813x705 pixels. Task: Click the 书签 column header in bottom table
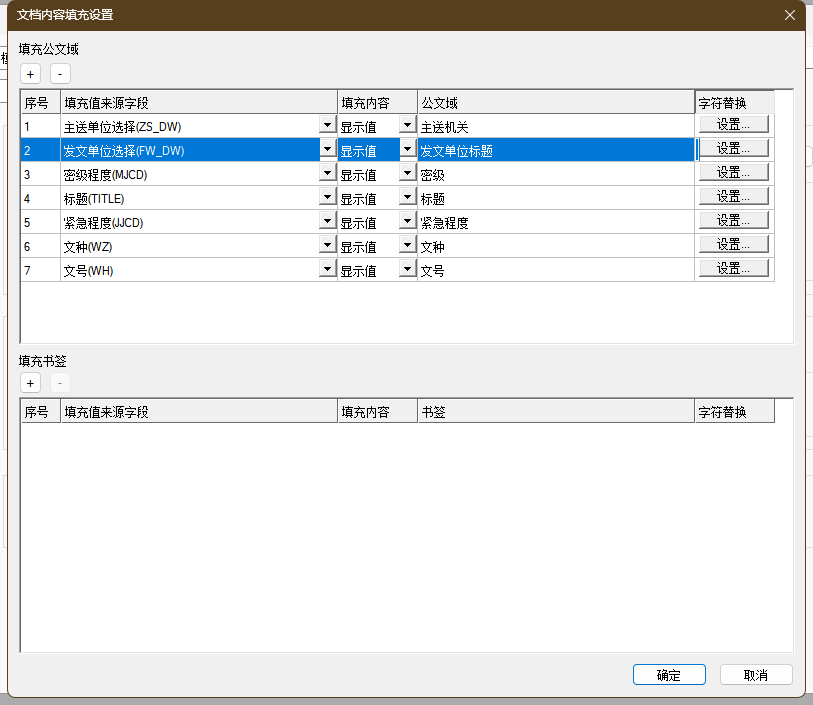click(x=555, y=412)
